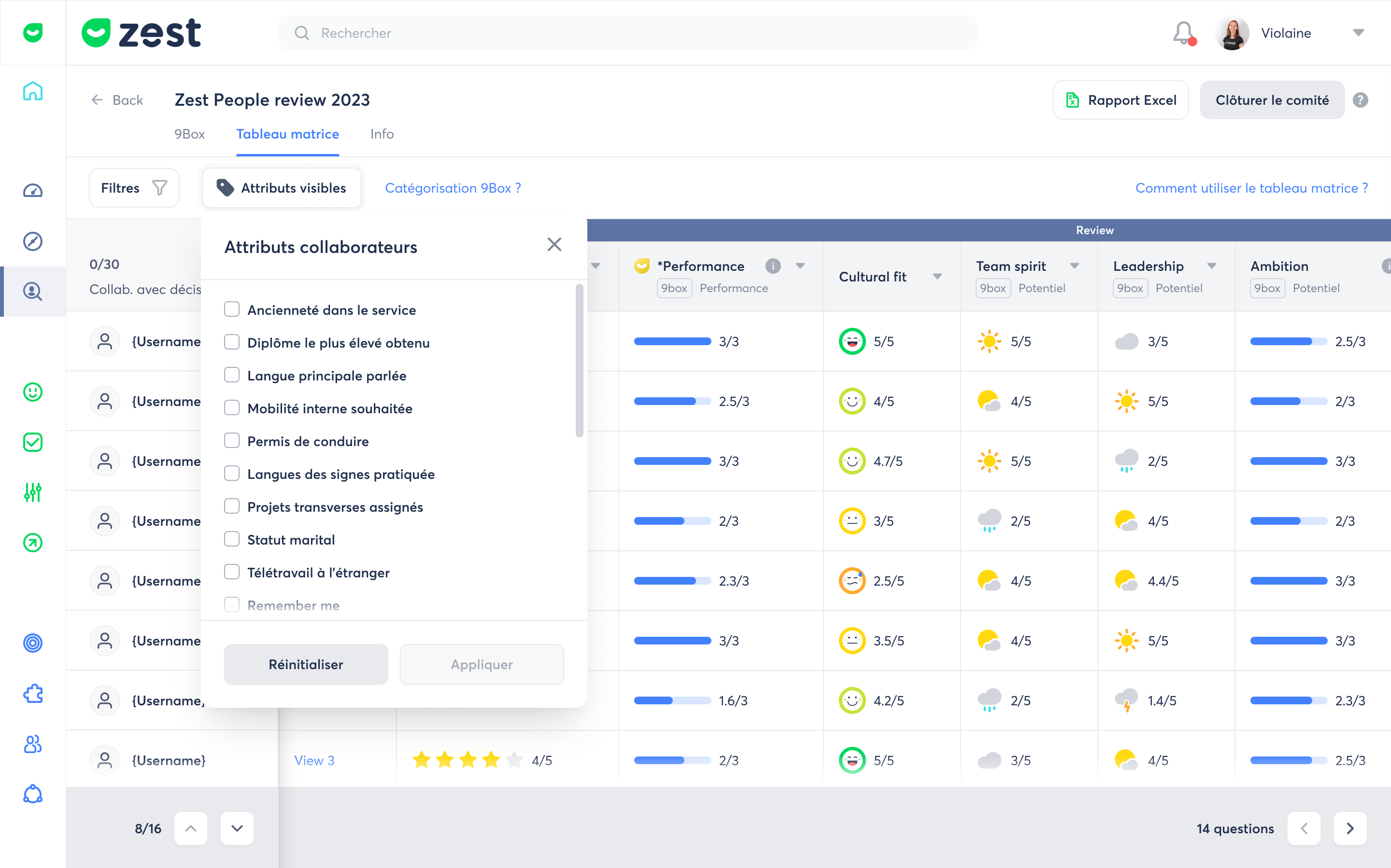Open the compass sidebar icon

coord(33,241)
